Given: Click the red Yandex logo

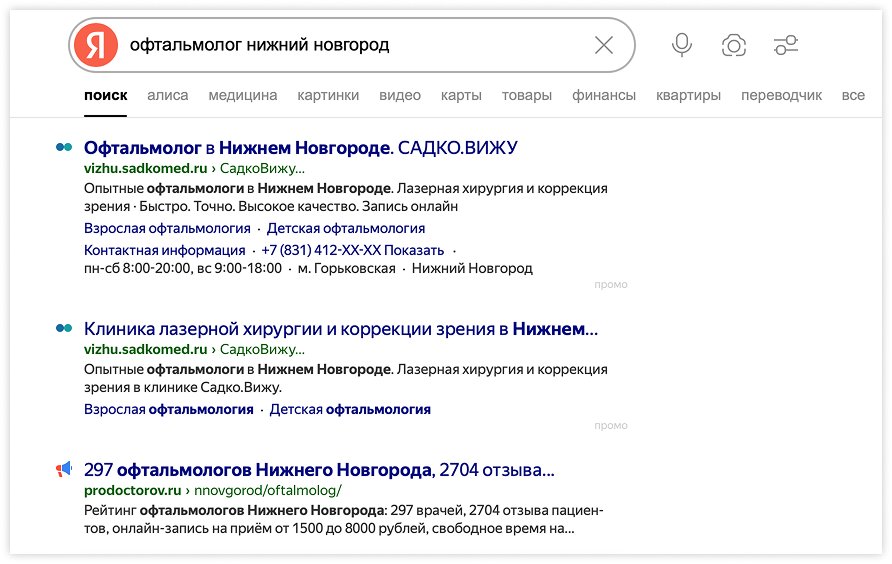Looking at the screenshot, I should (x=96, y=45).
